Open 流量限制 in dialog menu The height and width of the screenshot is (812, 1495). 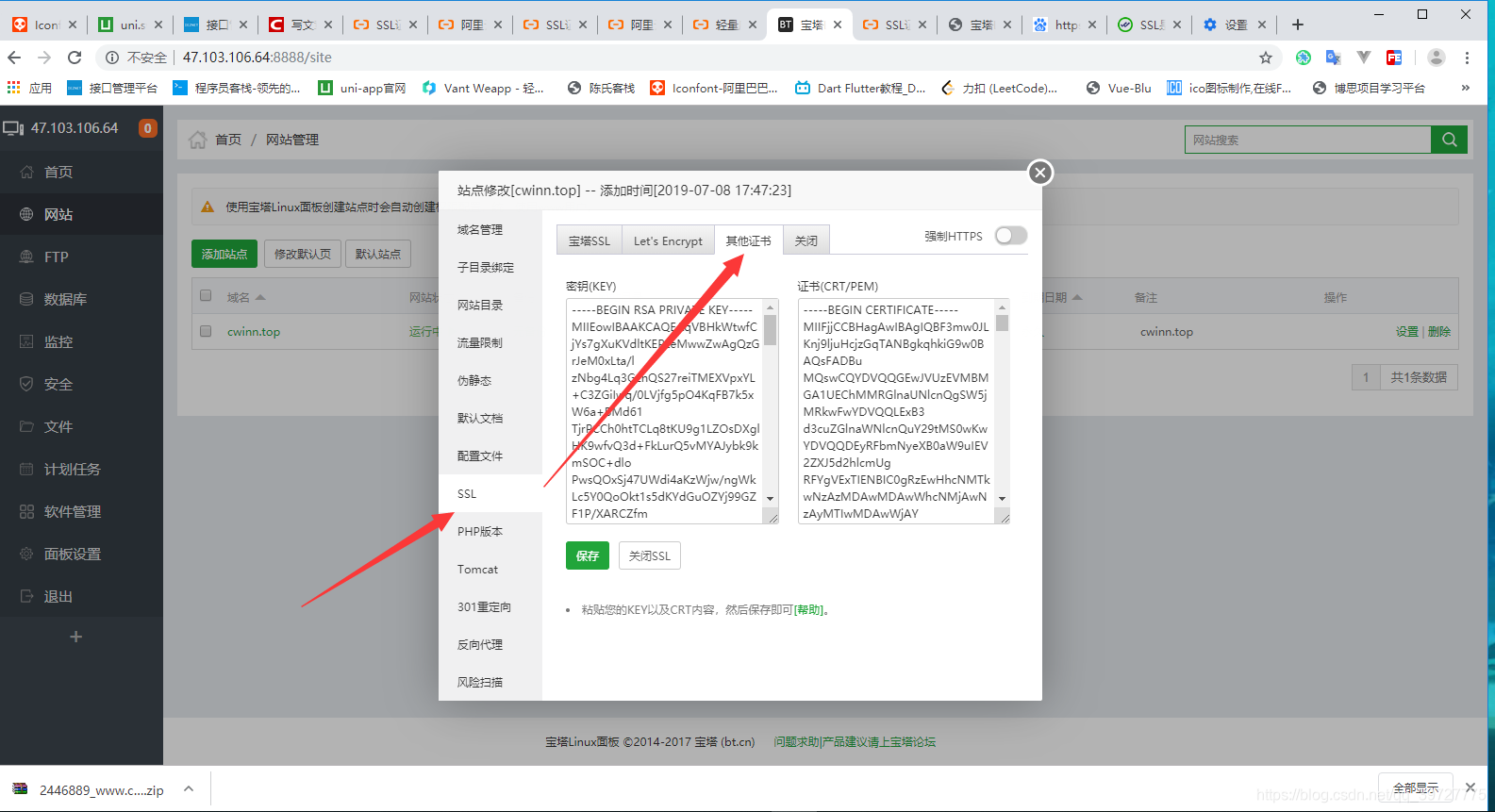point(490,342)
